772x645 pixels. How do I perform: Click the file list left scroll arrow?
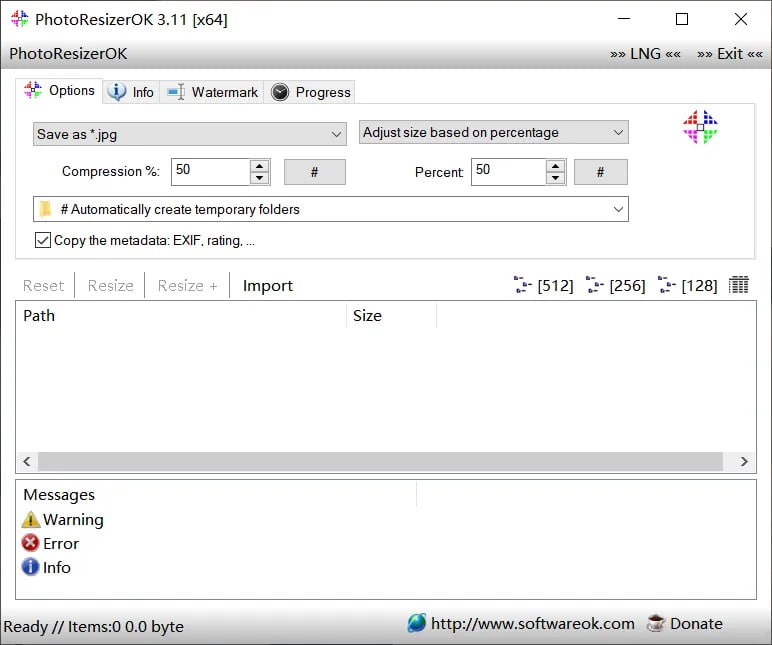tap(27, 461)
